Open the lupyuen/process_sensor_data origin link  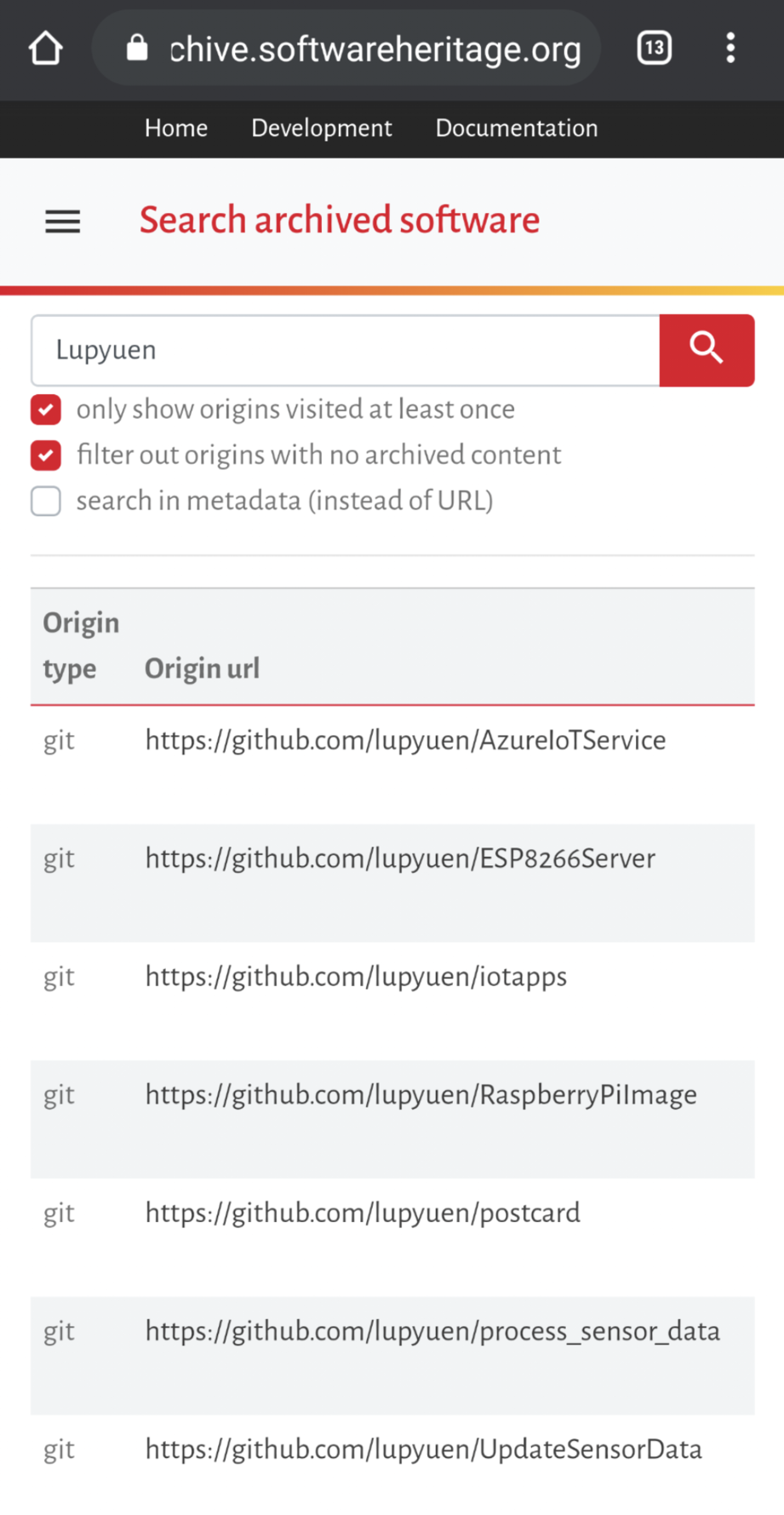click(432, 1331)
